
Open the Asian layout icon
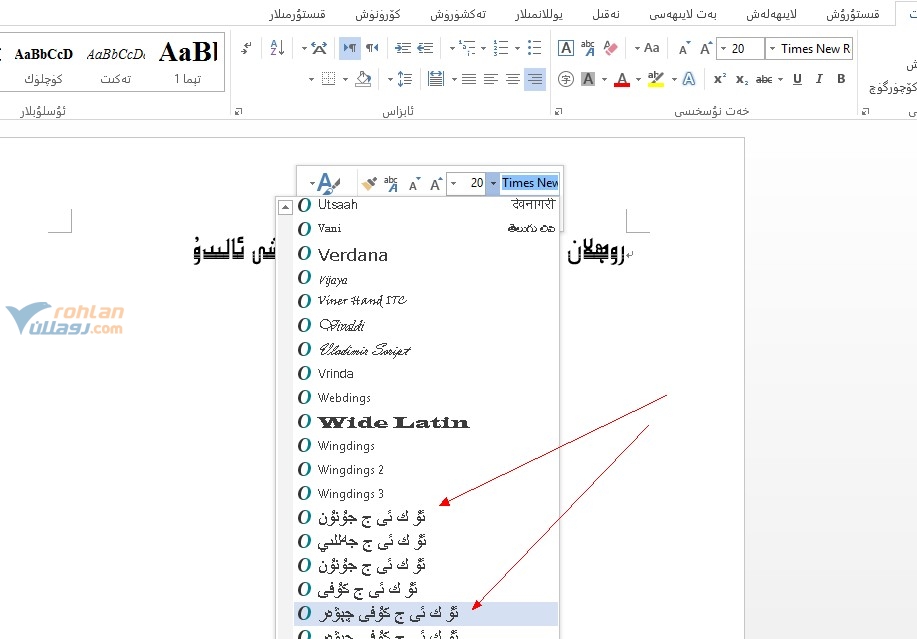[x=319, y=48]
